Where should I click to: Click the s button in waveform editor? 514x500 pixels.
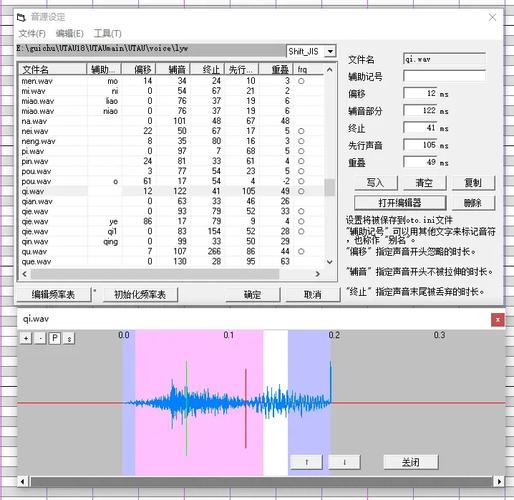tap(69, 338)
